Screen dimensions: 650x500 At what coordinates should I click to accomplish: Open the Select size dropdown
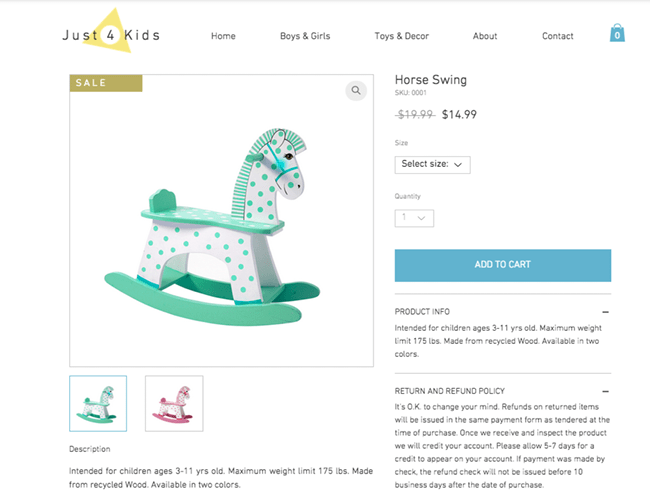coord(432,165)
